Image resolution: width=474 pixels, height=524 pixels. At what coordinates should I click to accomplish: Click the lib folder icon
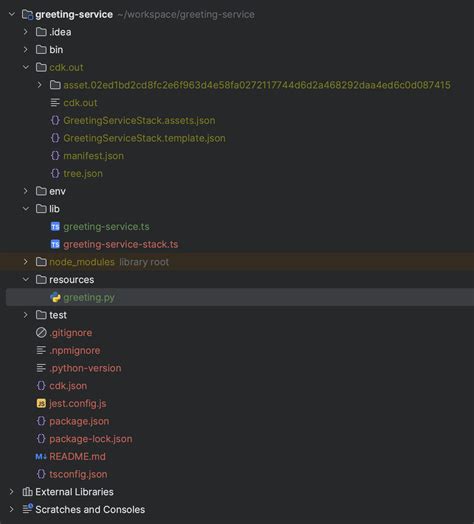(x=41, y=209)
